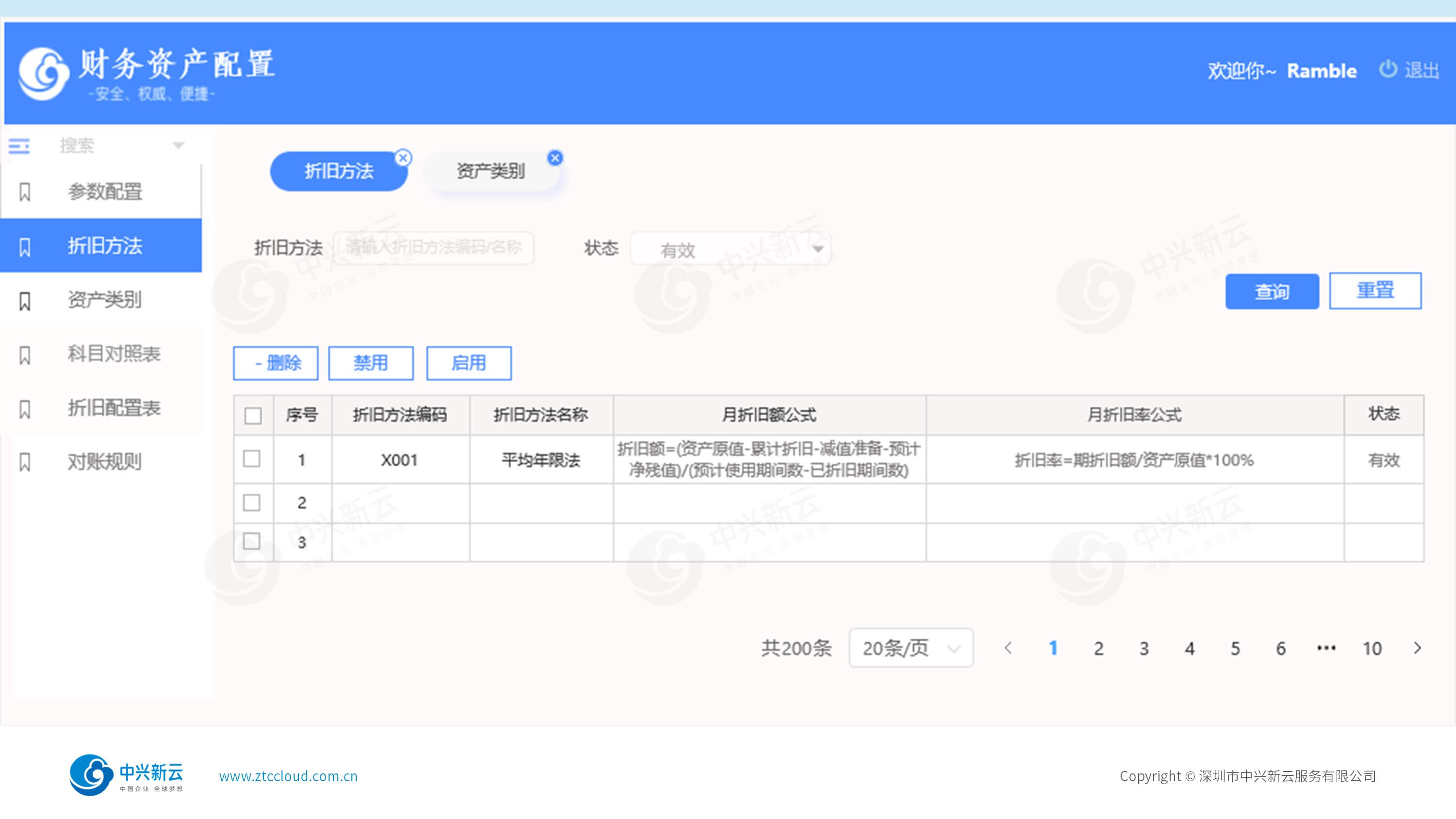Click the 有效 status cell in row 1

pyautogui.click(x=1384, y=460)
